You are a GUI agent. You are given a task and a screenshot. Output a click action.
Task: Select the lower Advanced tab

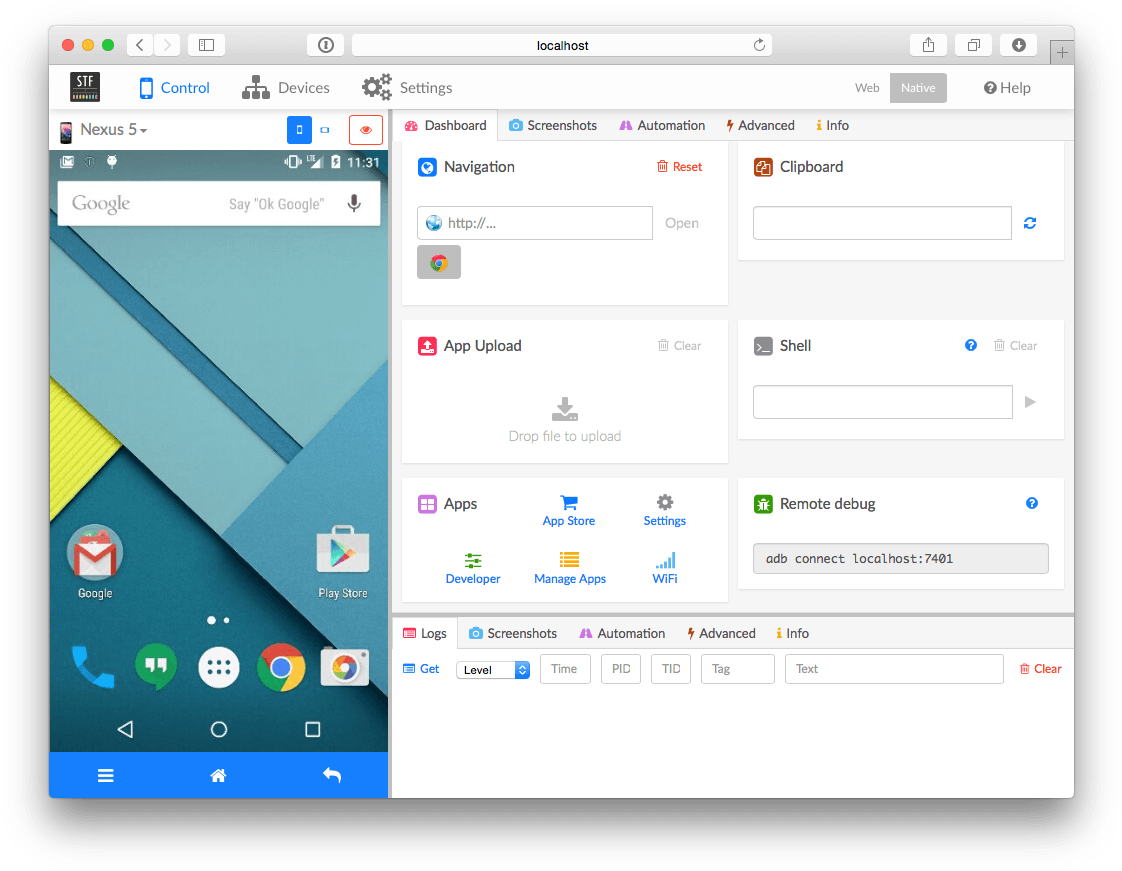click(721, 633)
